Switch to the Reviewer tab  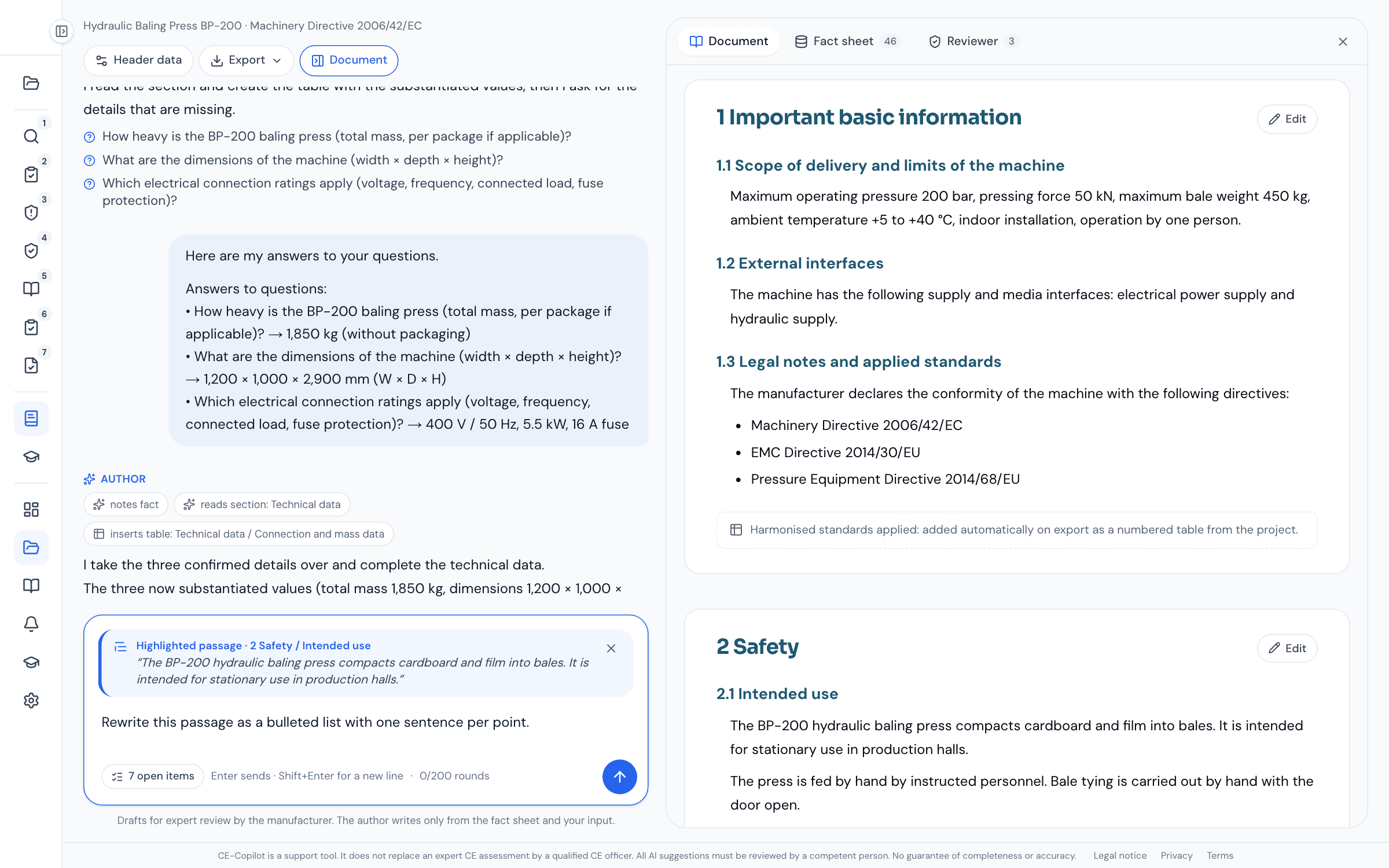(974, 41)
